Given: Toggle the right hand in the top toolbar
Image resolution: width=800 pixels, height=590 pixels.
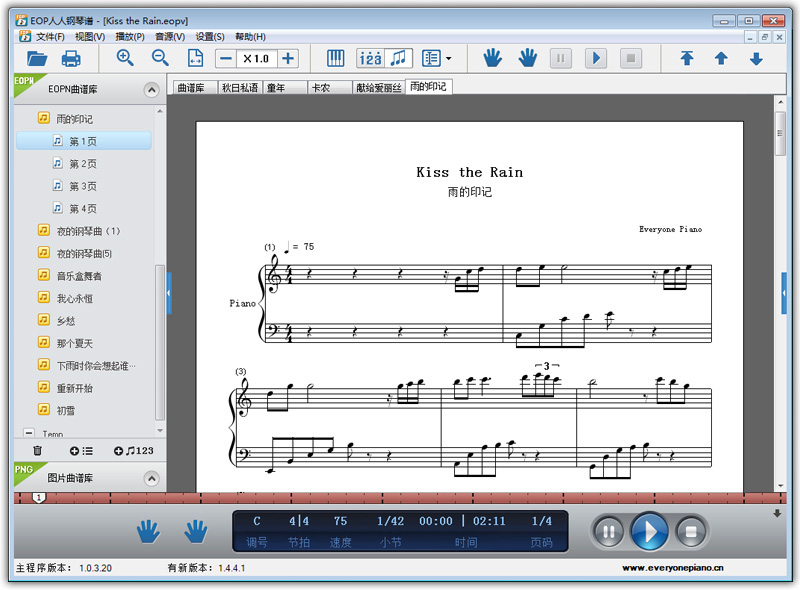Looking at the screenshot, I should tap(527, 58).
